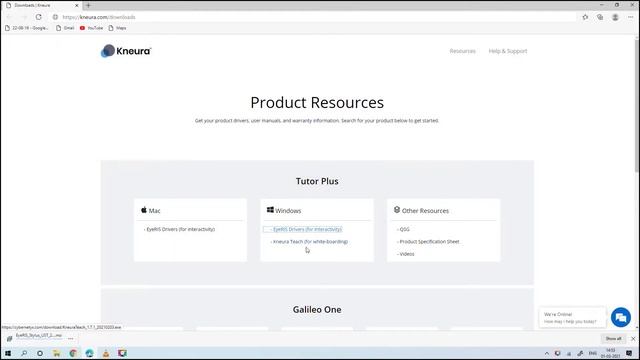Open the Help & Support menu item
640x360 pixels.
coord(508,51)
